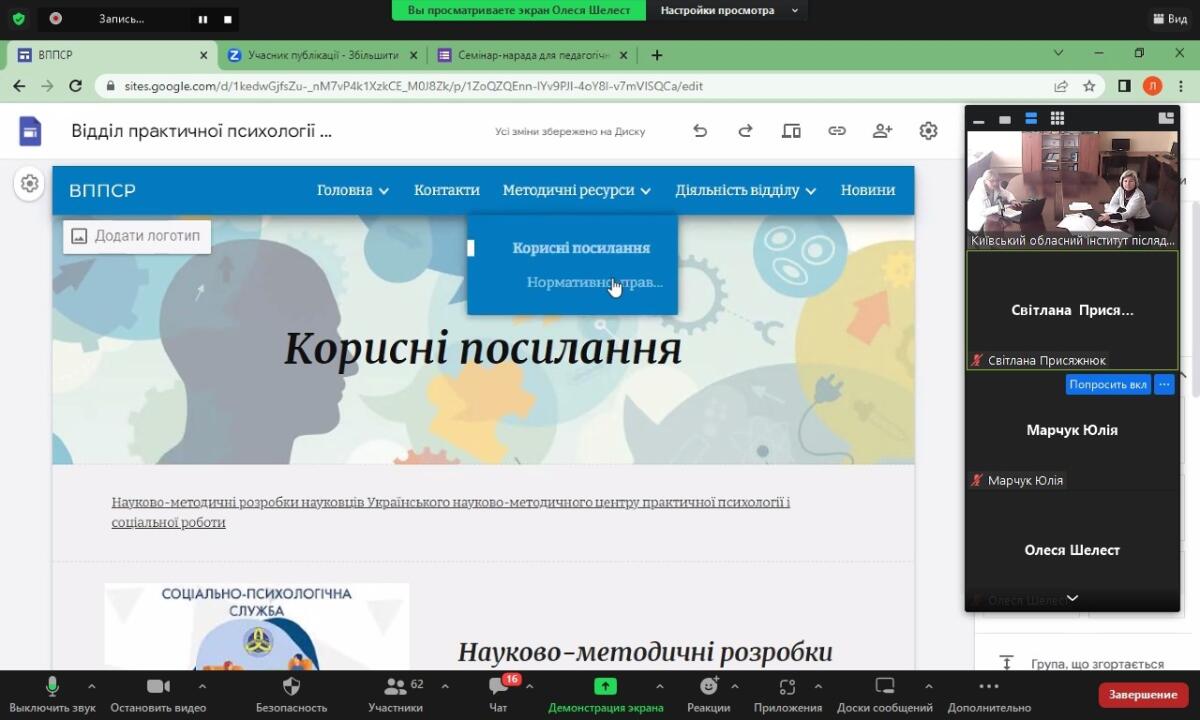Redo change in Sites editor
The height and width of the screenshot is (720, 1200).
(x=745, y=131)
